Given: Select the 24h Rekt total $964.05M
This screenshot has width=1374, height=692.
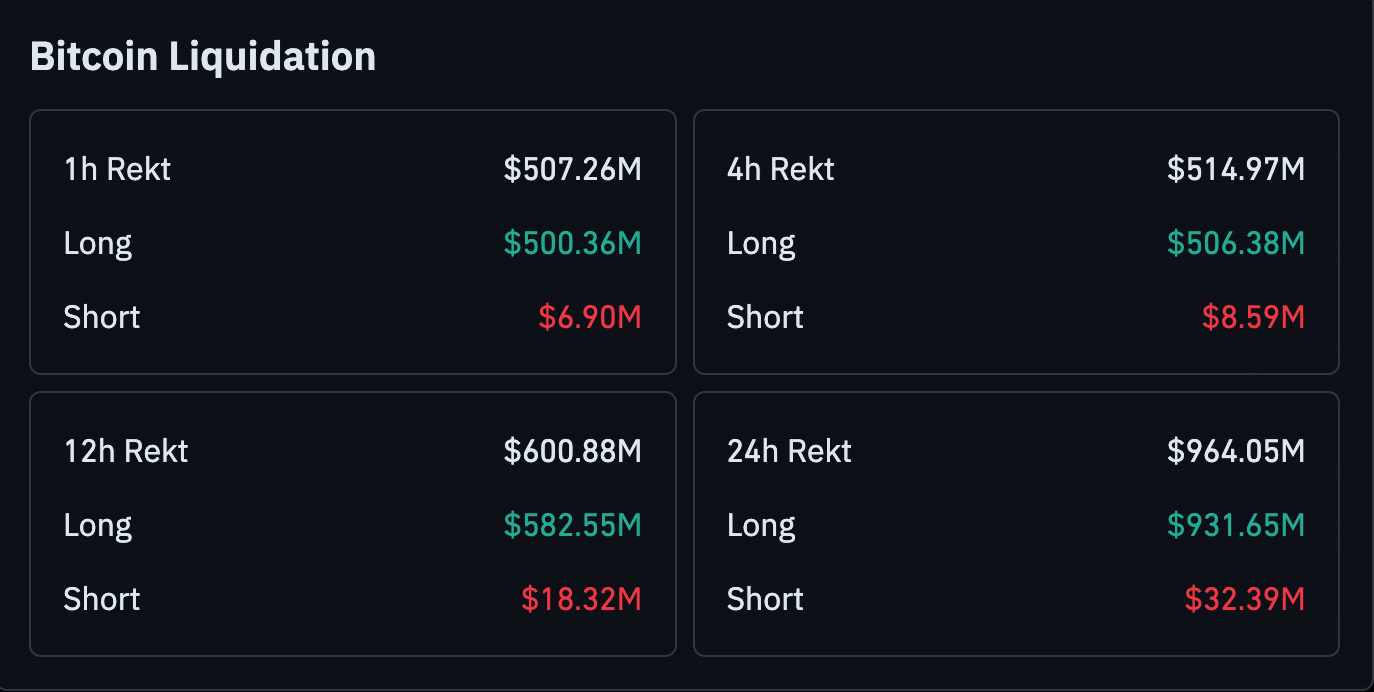Looking at the screenshot, I should tap(1235, 452).
